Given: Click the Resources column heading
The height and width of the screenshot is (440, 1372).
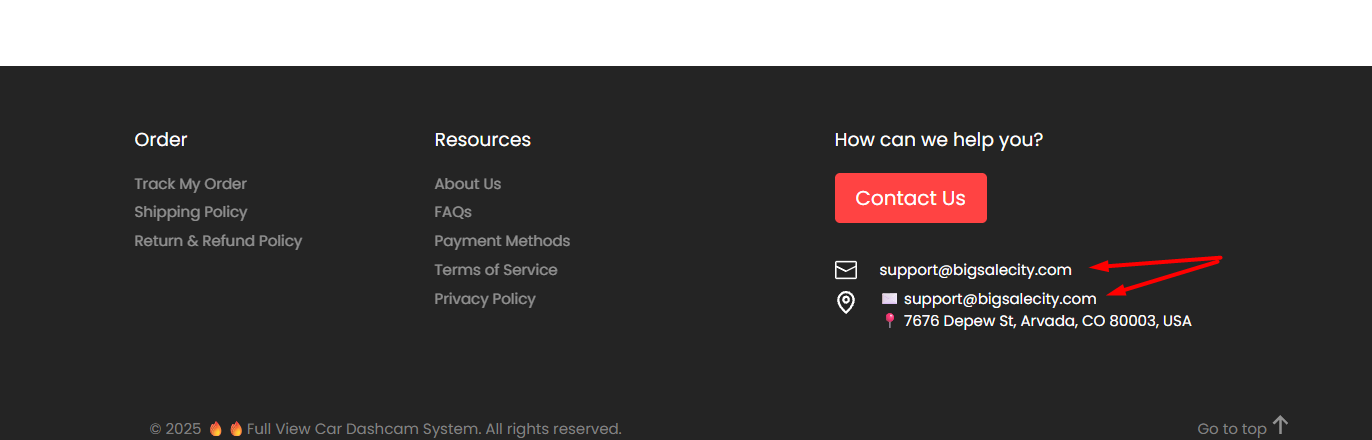Looking at the screenshot, I should point(482,140).
